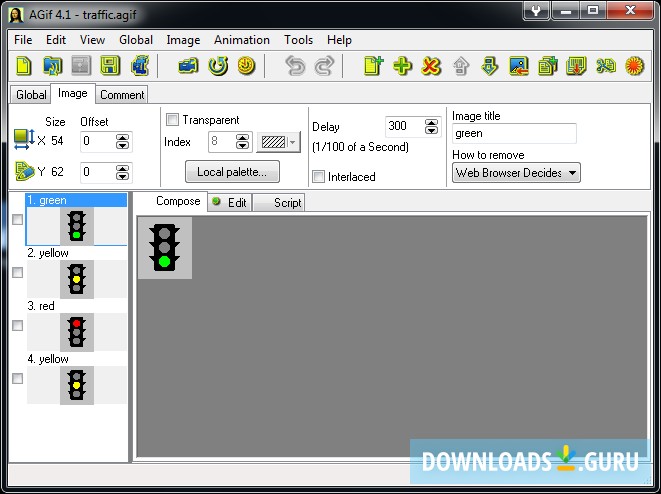Click the circular loop arrow toolbar icon
This screenshot has height=494, width=661.
point(218,66)
